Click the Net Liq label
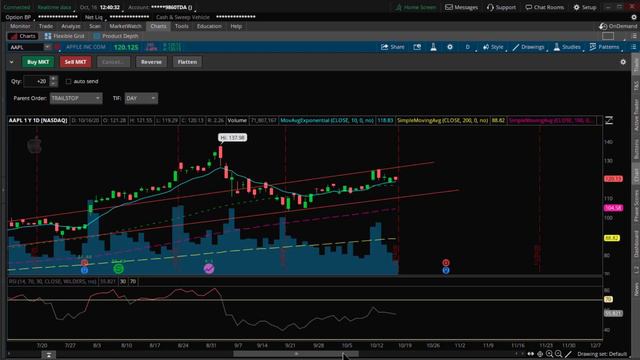The image size is (640, 360). 94,17
